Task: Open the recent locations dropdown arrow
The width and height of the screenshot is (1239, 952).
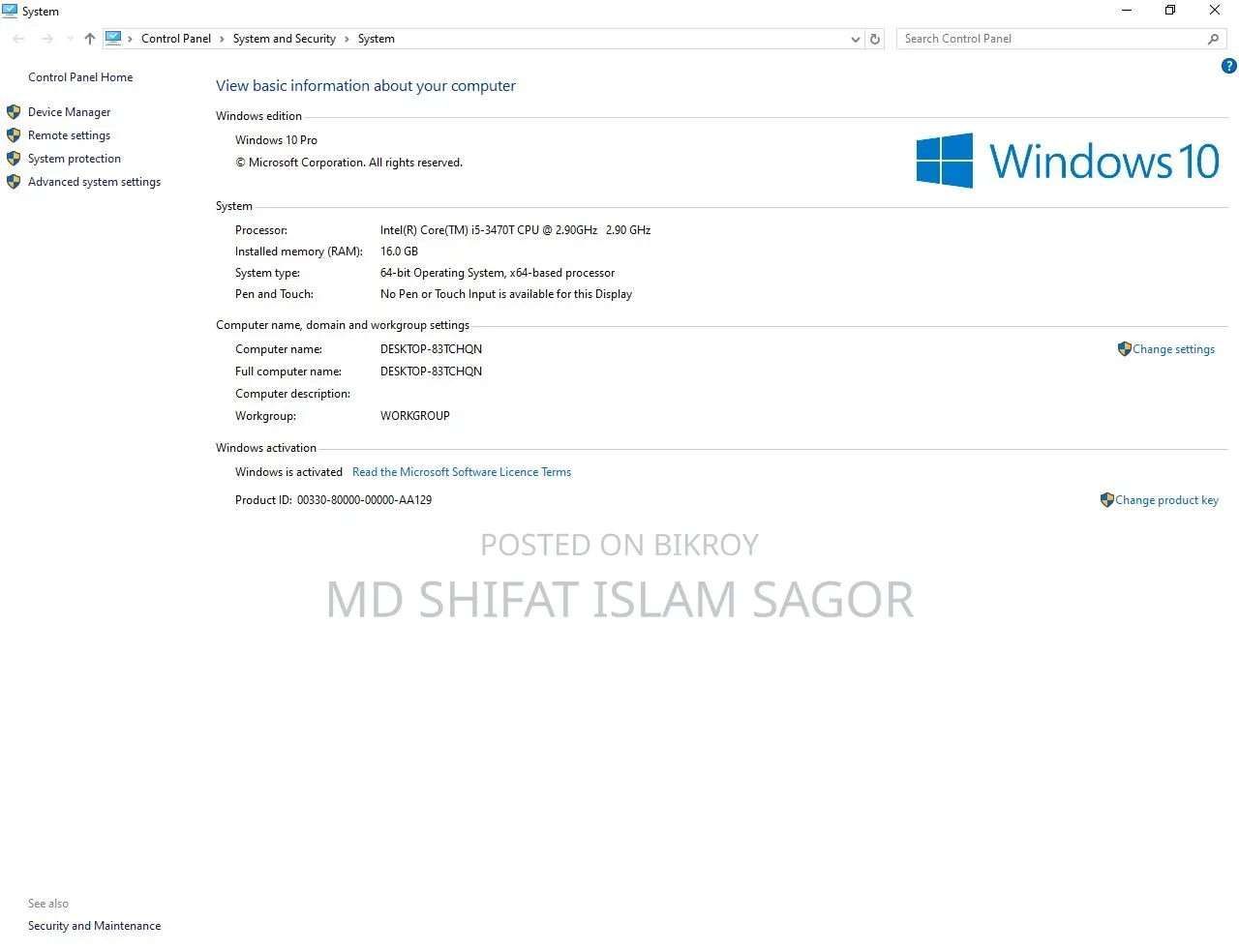Action: tap(70, 39)
